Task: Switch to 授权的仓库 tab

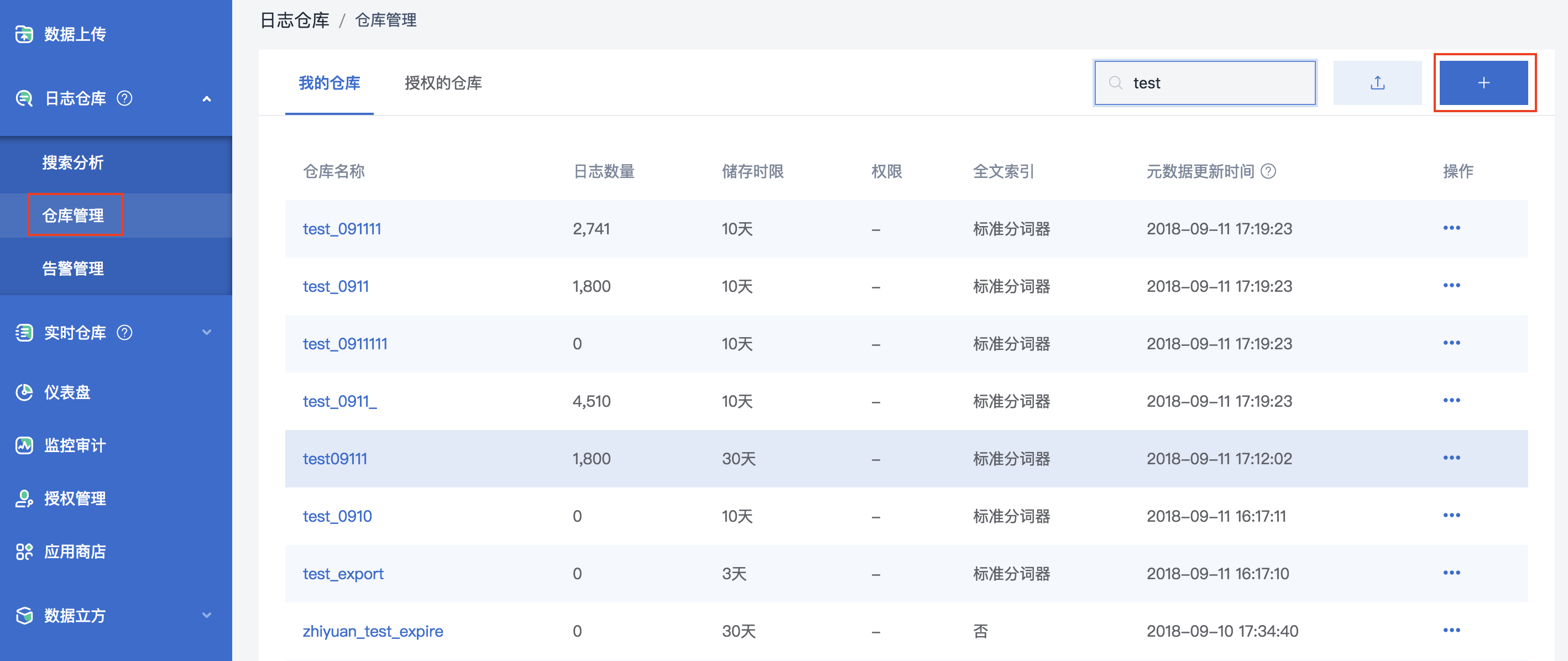Action: 443,83
